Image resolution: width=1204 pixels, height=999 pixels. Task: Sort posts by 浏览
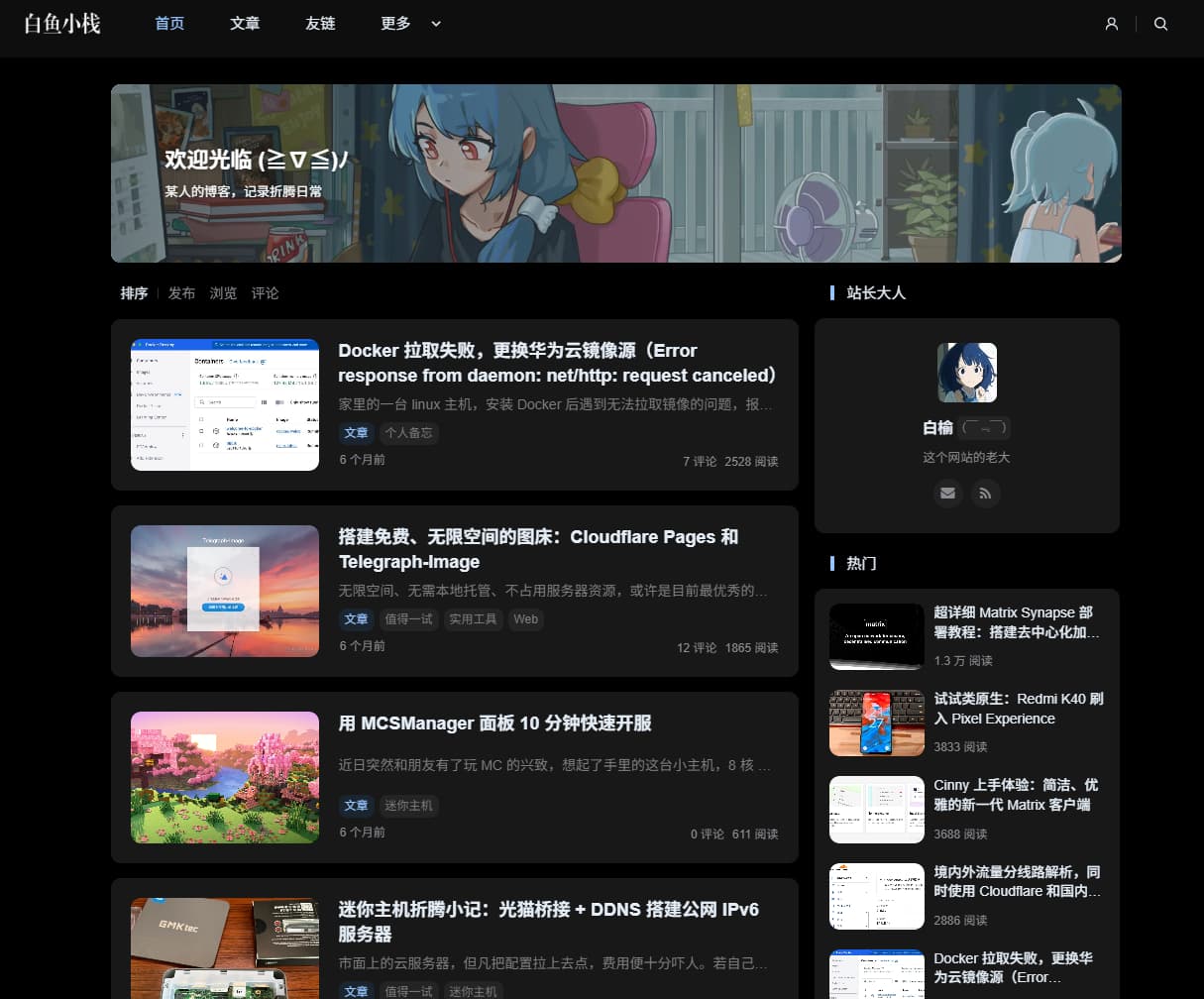coord(224,293)
